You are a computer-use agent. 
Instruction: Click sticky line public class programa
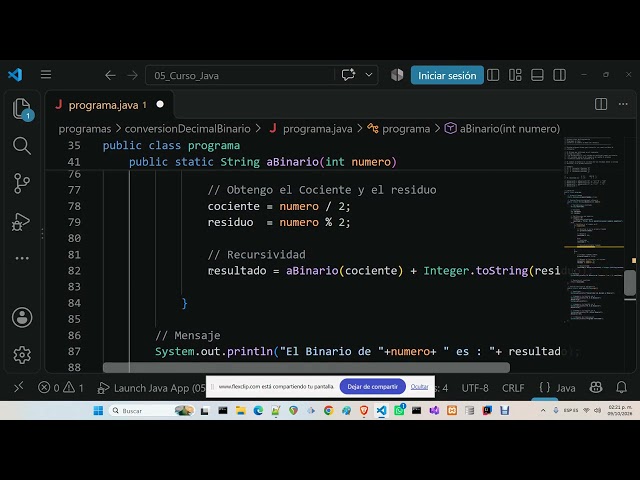pyautogui.click(x=171, y=146)
